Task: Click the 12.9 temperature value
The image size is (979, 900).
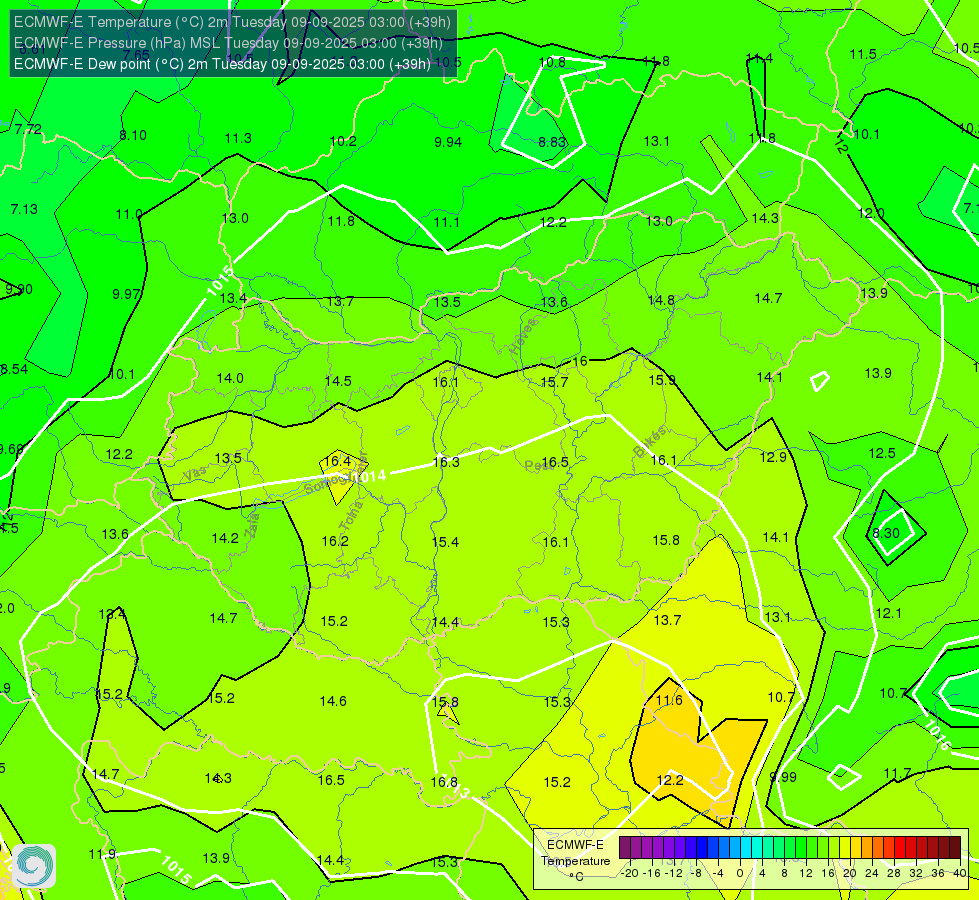Action: coord(773,457)
